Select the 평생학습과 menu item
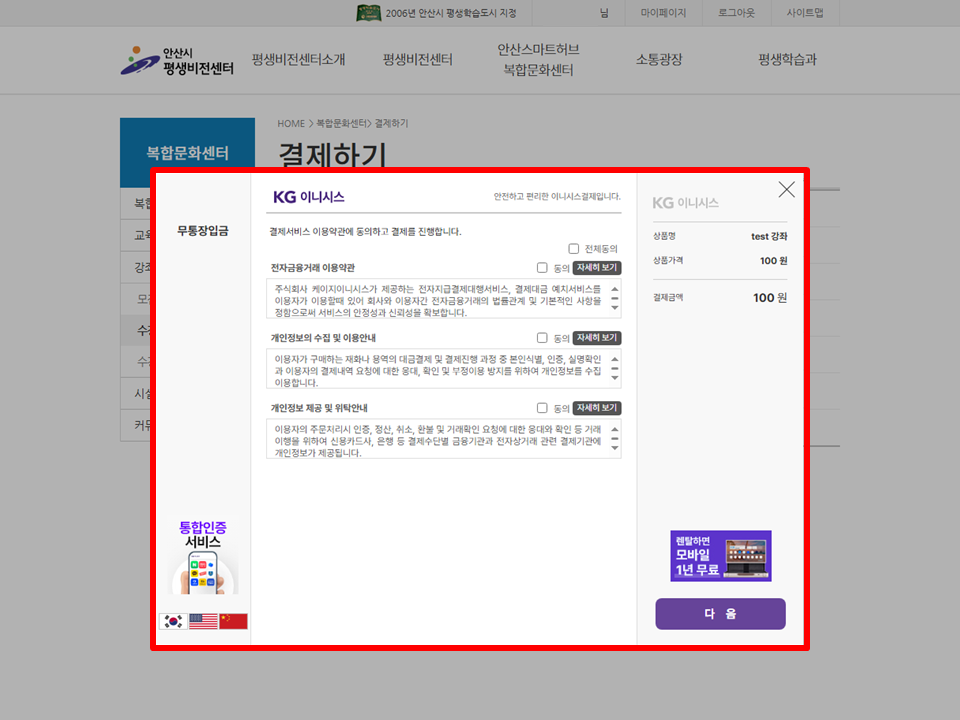Viewport: 960px width, 720px height. tap(786, 60)
